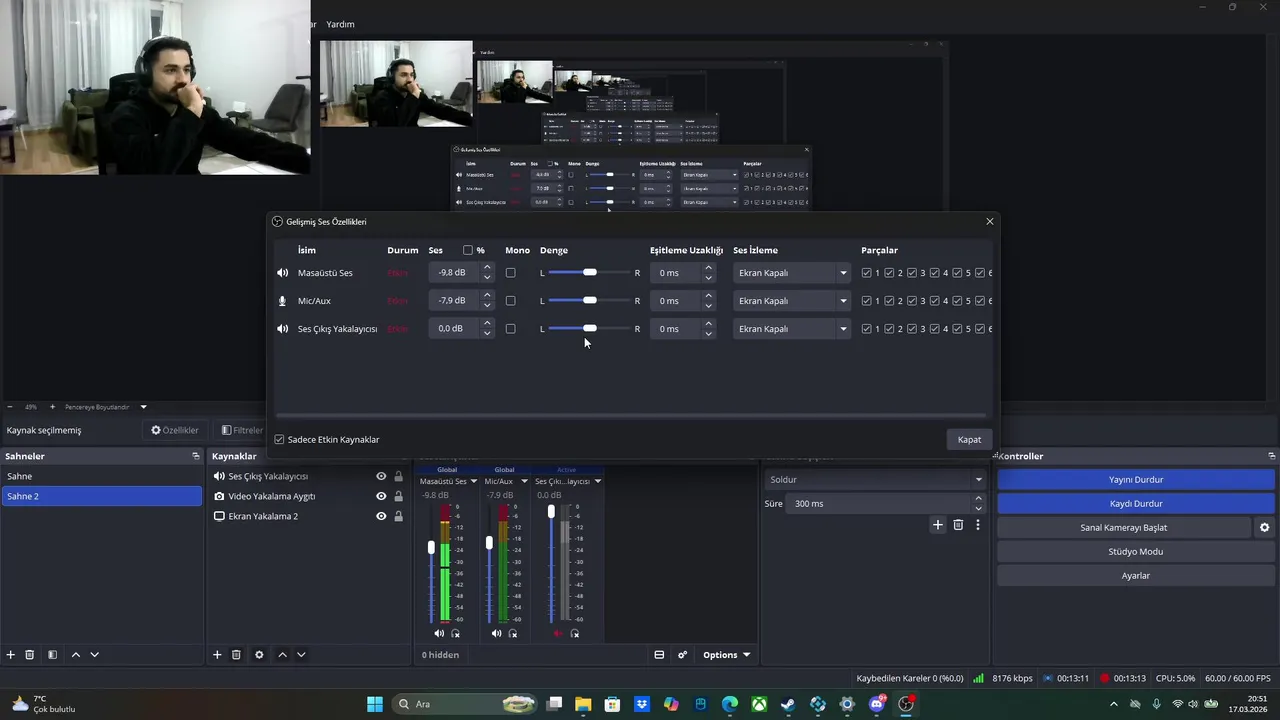
Task: Enable Mono for Mic/Aux
Action: point(511,301)
